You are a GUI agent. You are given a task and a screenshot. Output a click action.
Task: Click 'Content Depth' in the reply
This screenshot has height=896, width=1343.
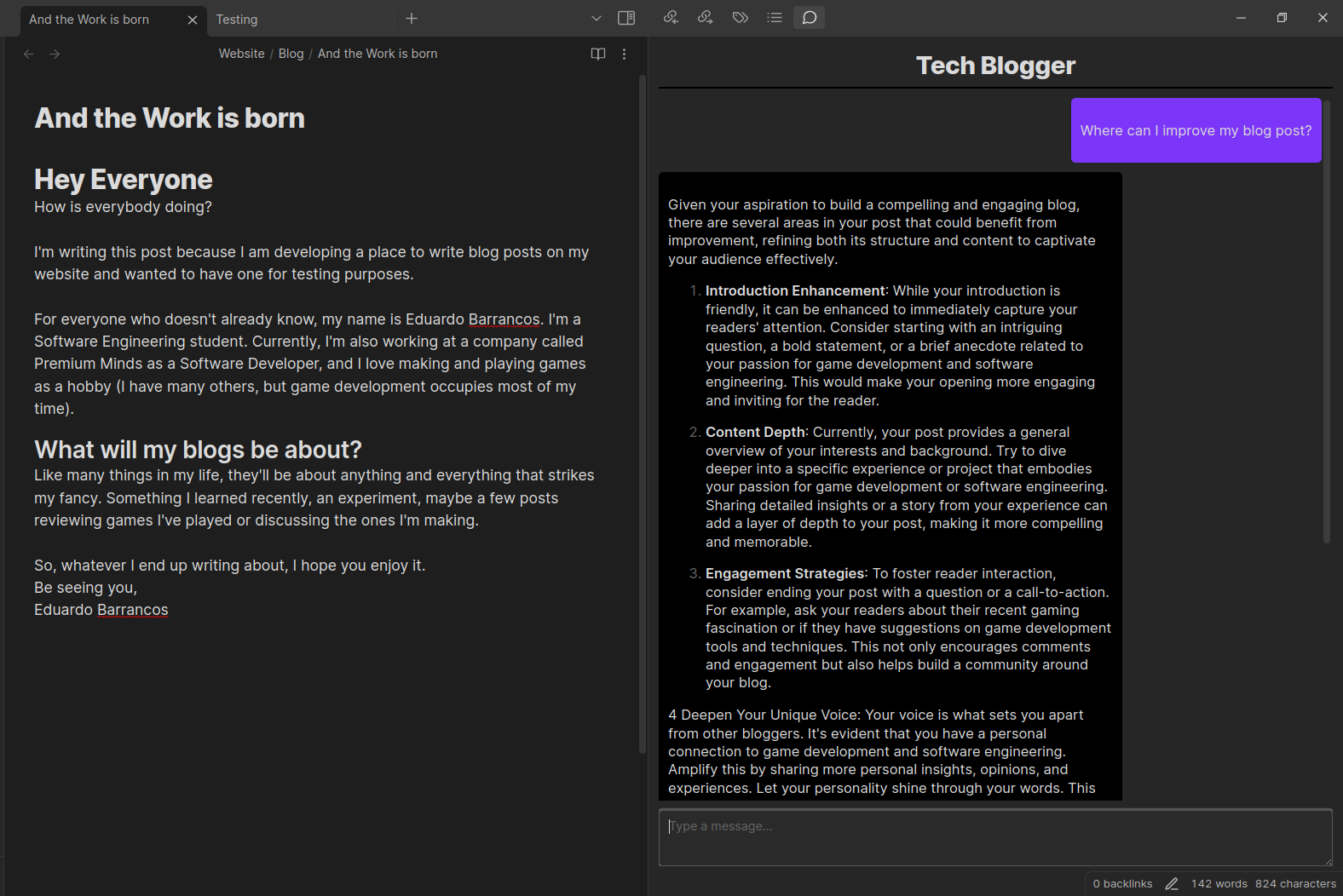pos(755,433)
